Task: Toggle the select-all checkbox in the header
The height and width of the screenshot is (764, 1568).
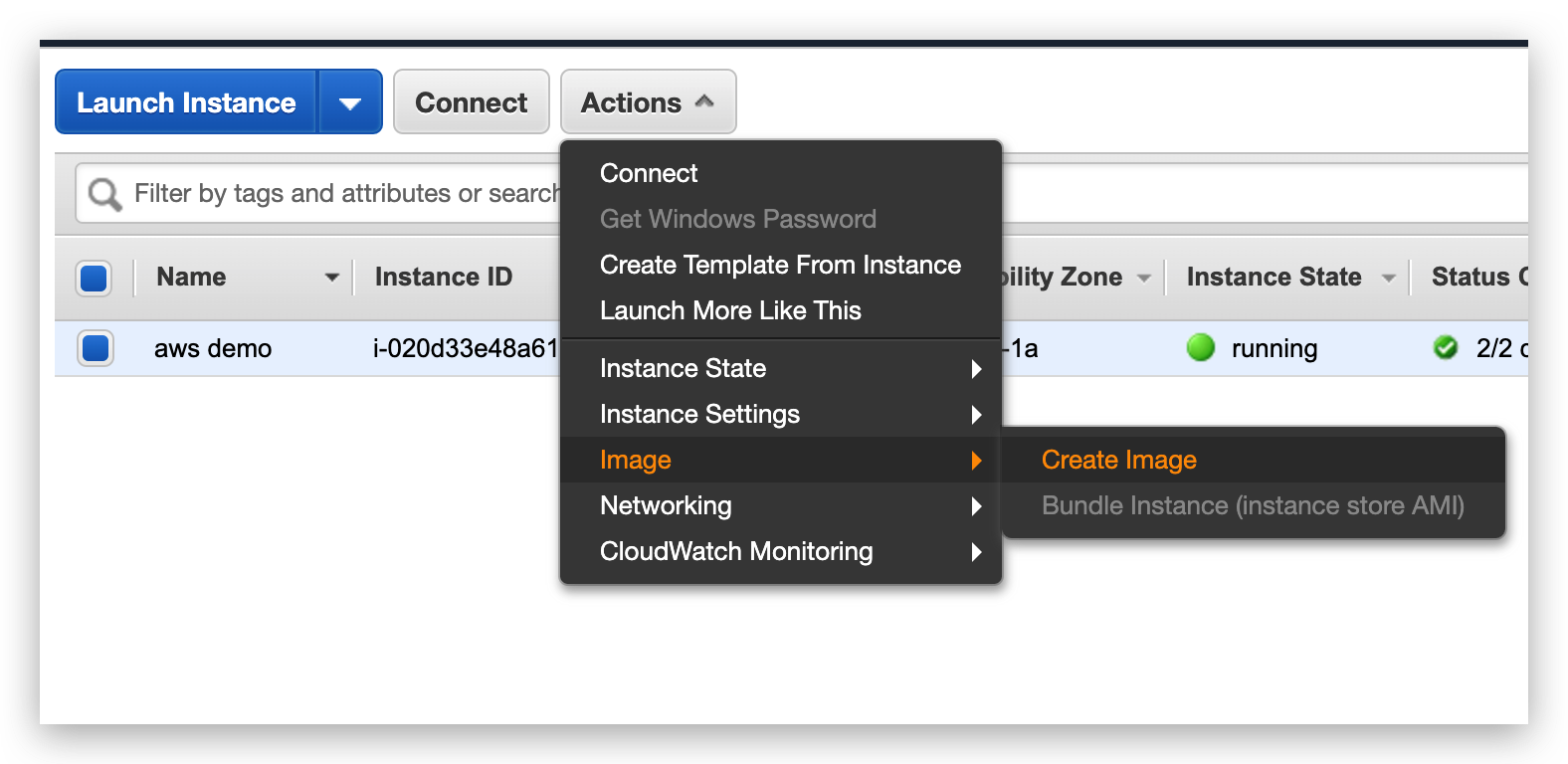Action: click(x=94, y=278)
